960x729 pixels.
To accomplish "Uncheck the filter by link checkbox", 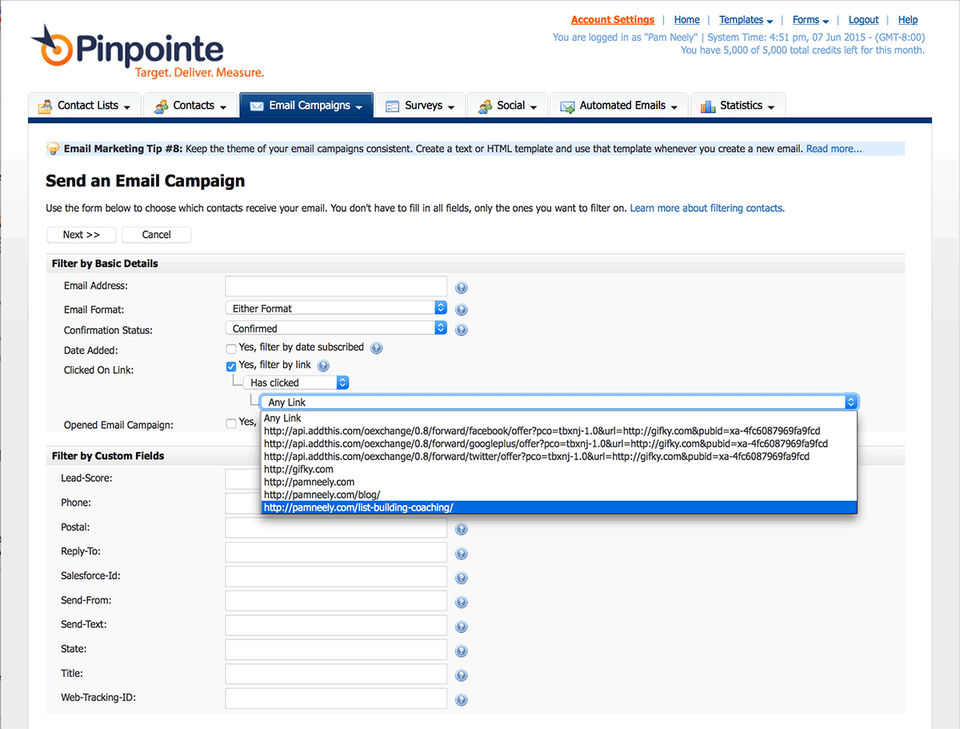I will pyautogui.click(x=231, y=366).
